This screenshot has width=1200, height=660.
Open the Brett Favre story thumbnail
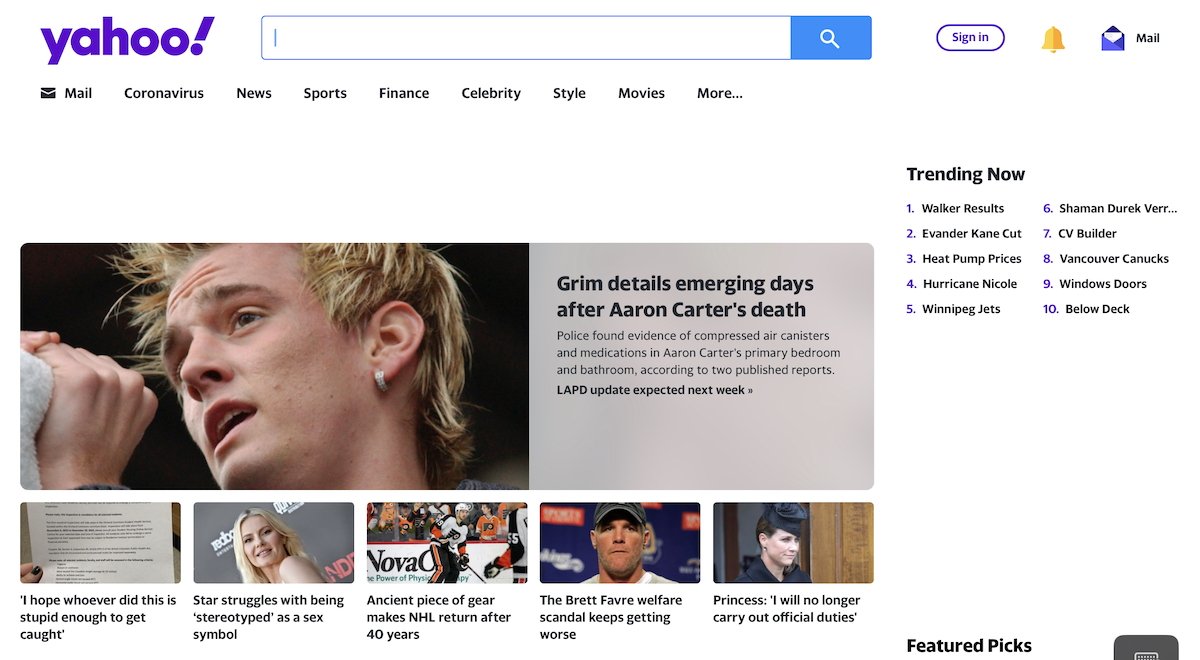click(620, 543)
